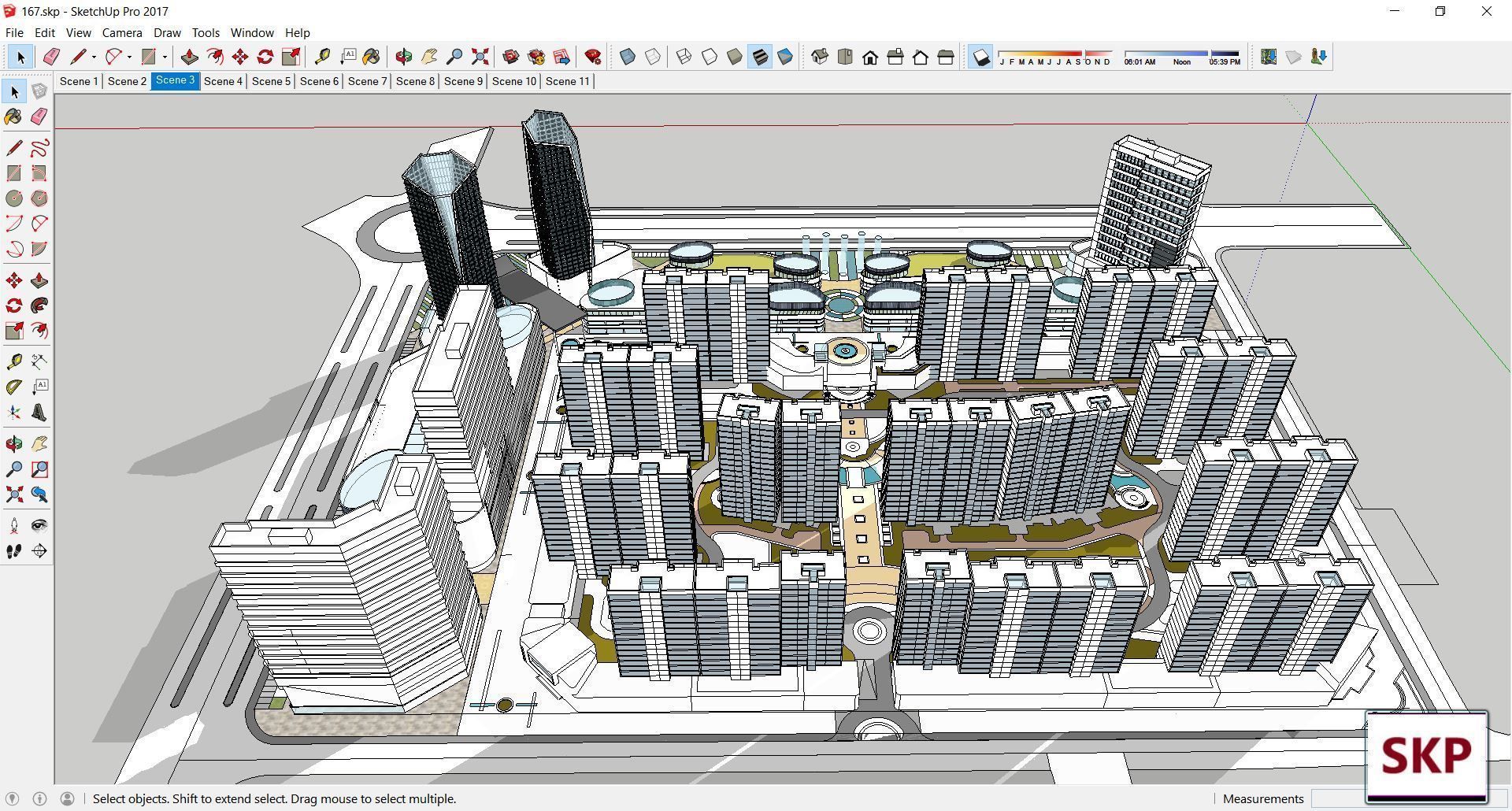The height and width of the screenshot is (811, 1512).
Task: Click Photo Textures person icon
Action: (x=1318, y=57)
